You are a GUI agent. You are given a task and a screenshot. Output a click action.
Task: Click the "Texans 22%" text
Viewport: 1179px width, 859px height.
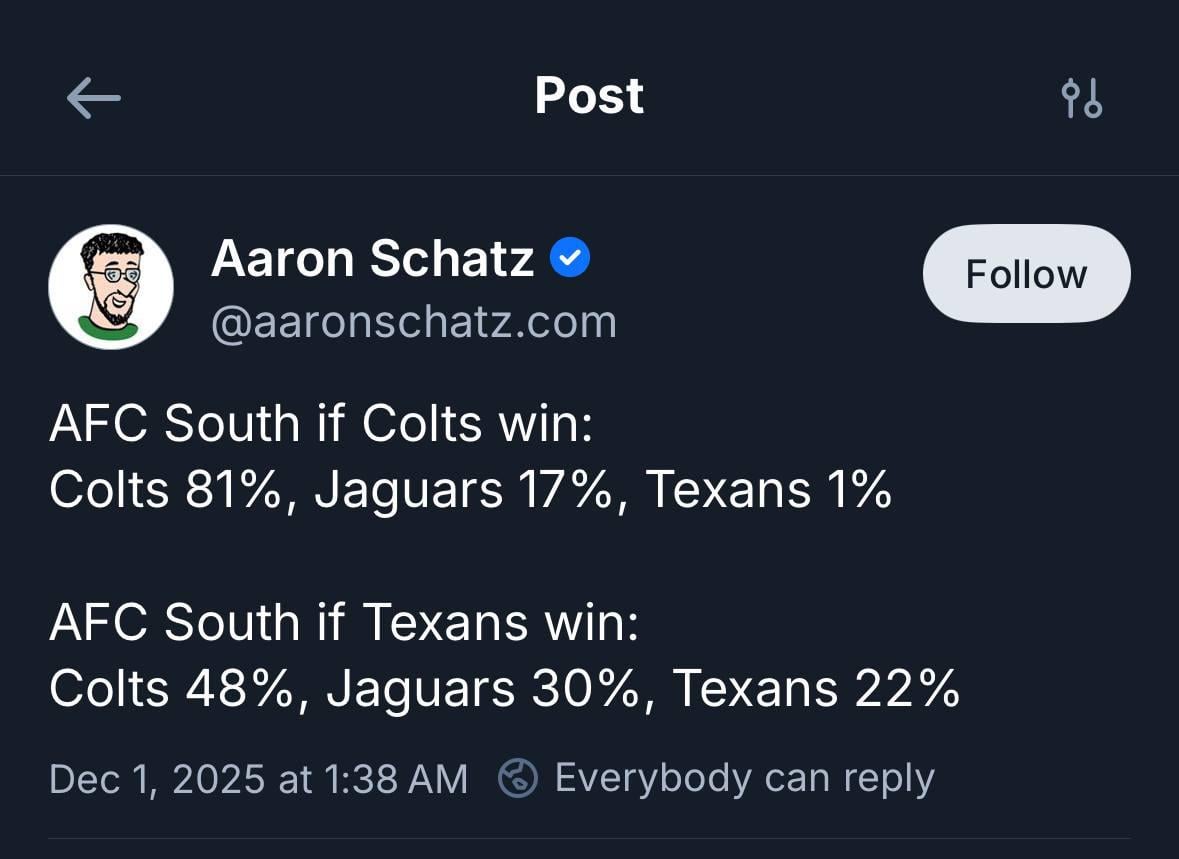(x=816, y=688)
